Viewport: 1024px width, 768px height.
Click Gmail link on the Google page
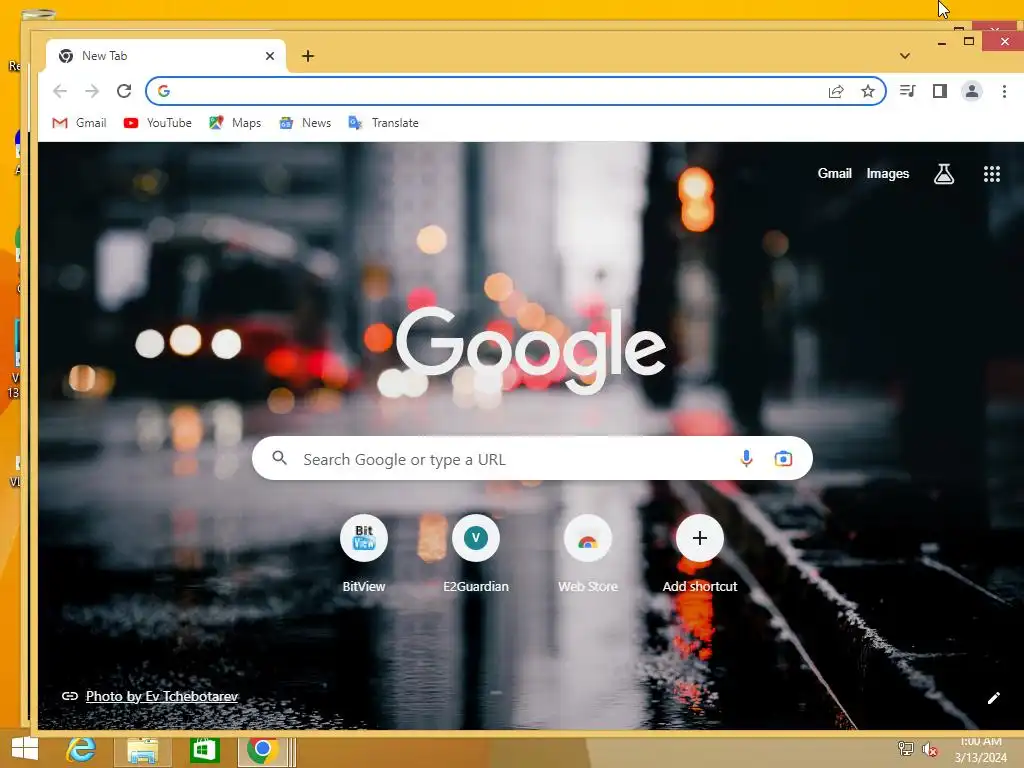click(x=835, y=174)
